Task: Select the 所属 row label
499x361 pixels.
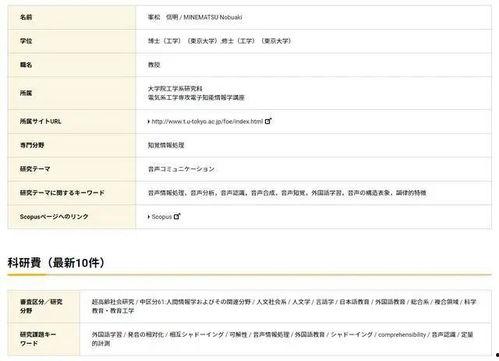Action: (26, 93)
